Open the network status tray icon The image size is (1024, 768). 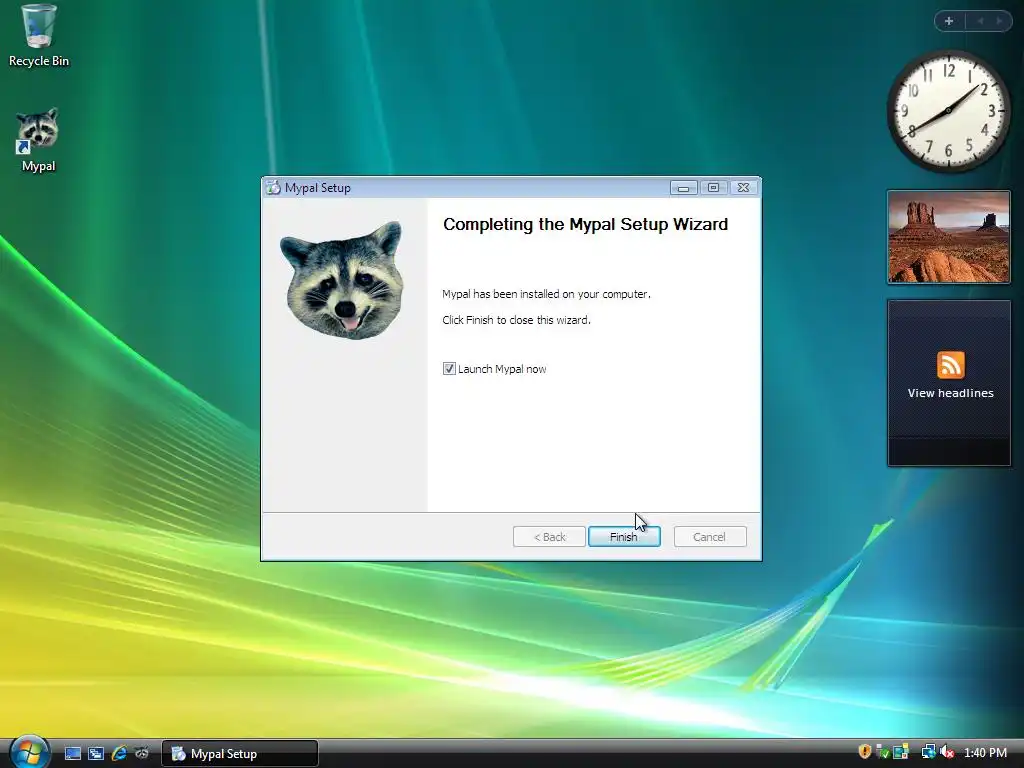tap(928, 752)
